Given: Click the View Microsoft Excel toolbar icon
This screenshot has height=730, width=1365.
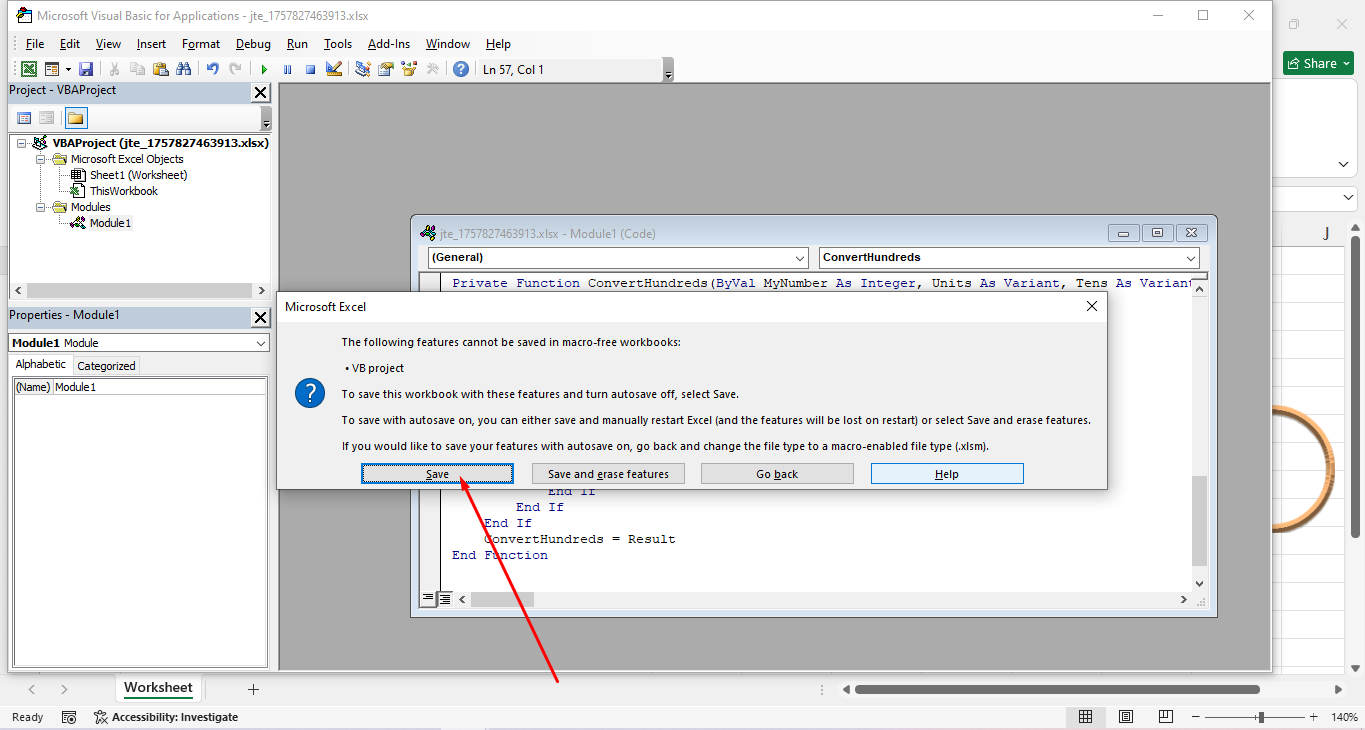Looking at the screenshot, I should click(x=29, y=69).
